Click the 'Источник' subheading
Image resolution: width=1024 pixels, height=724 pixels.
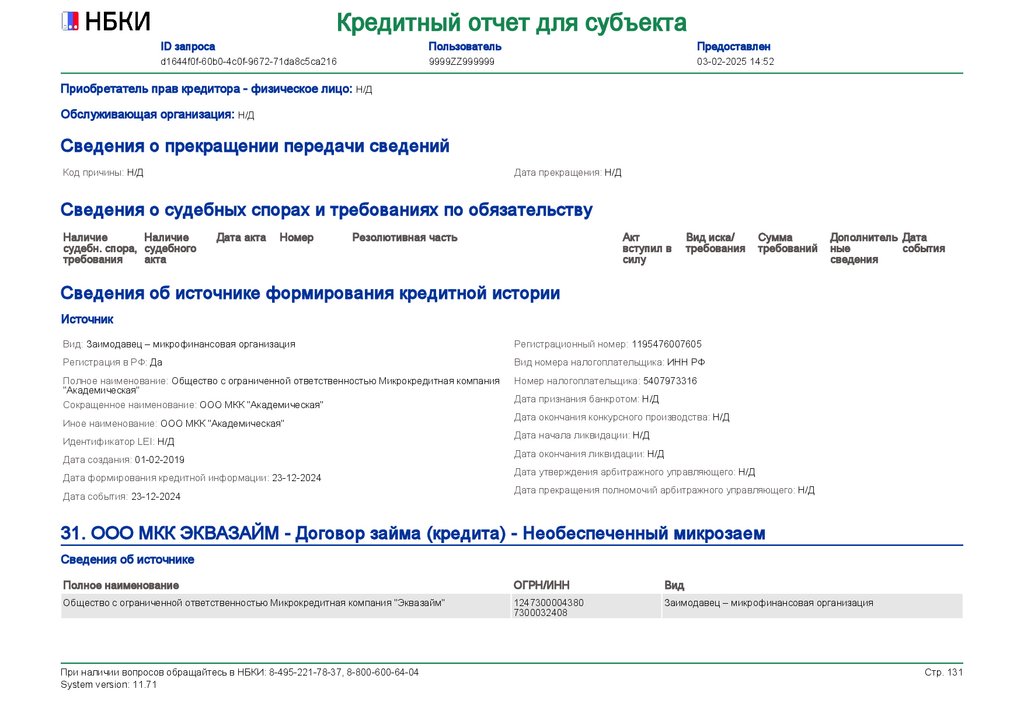pos(87,319)
